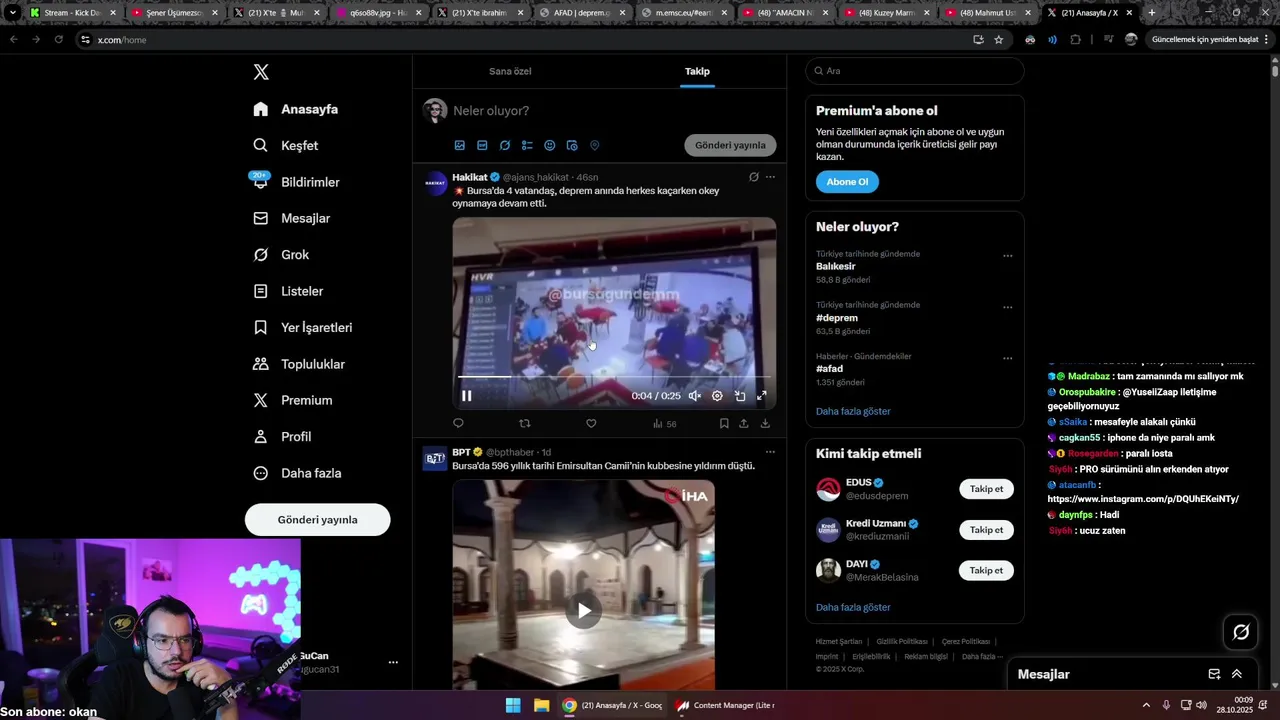Download the Hakikat post video
Image resolution: width=1280 pixels, height=720 pixels.
[765, 424]
